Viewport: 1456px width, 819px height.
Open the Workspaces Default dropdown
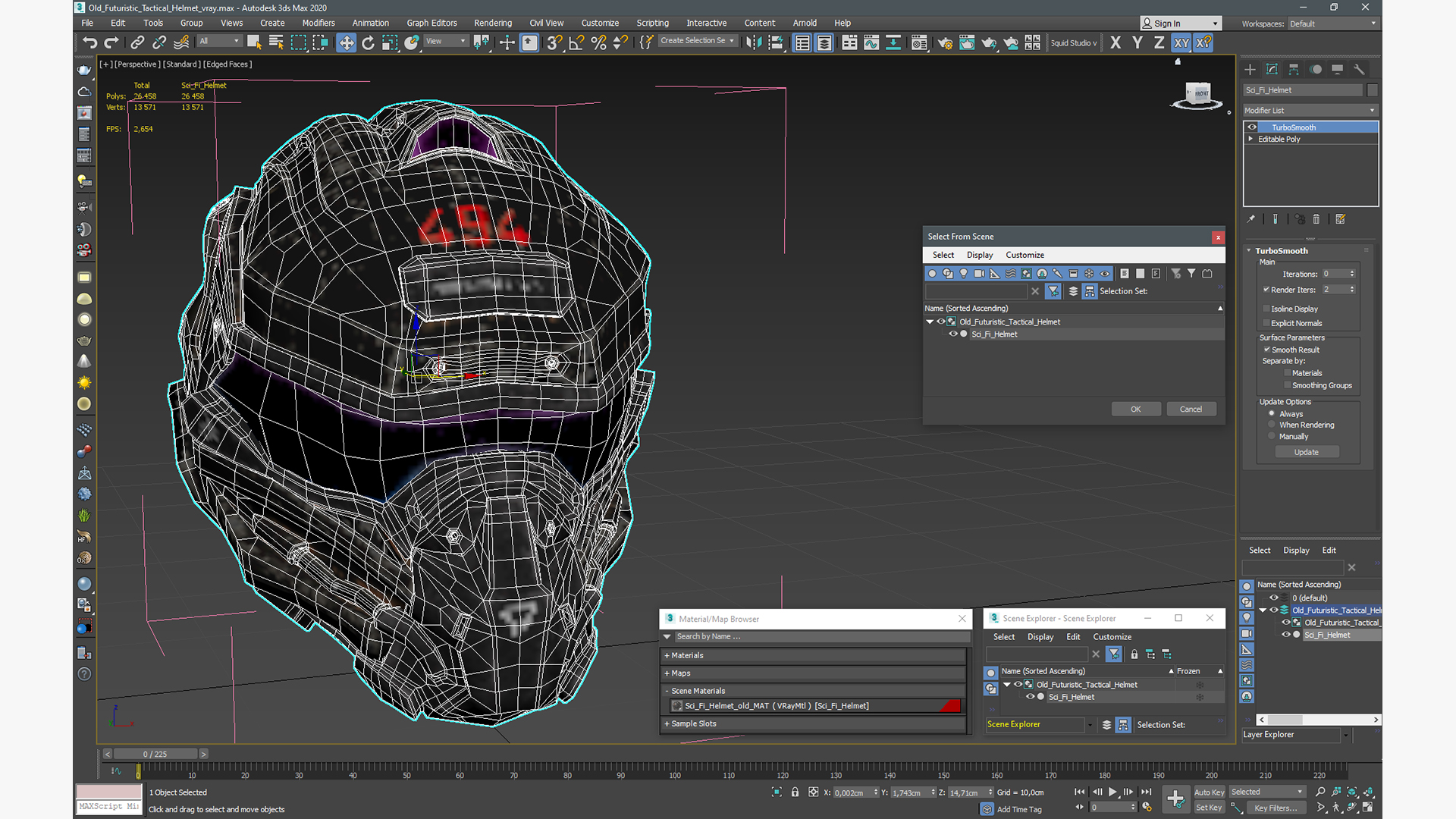click(1332, 24)
